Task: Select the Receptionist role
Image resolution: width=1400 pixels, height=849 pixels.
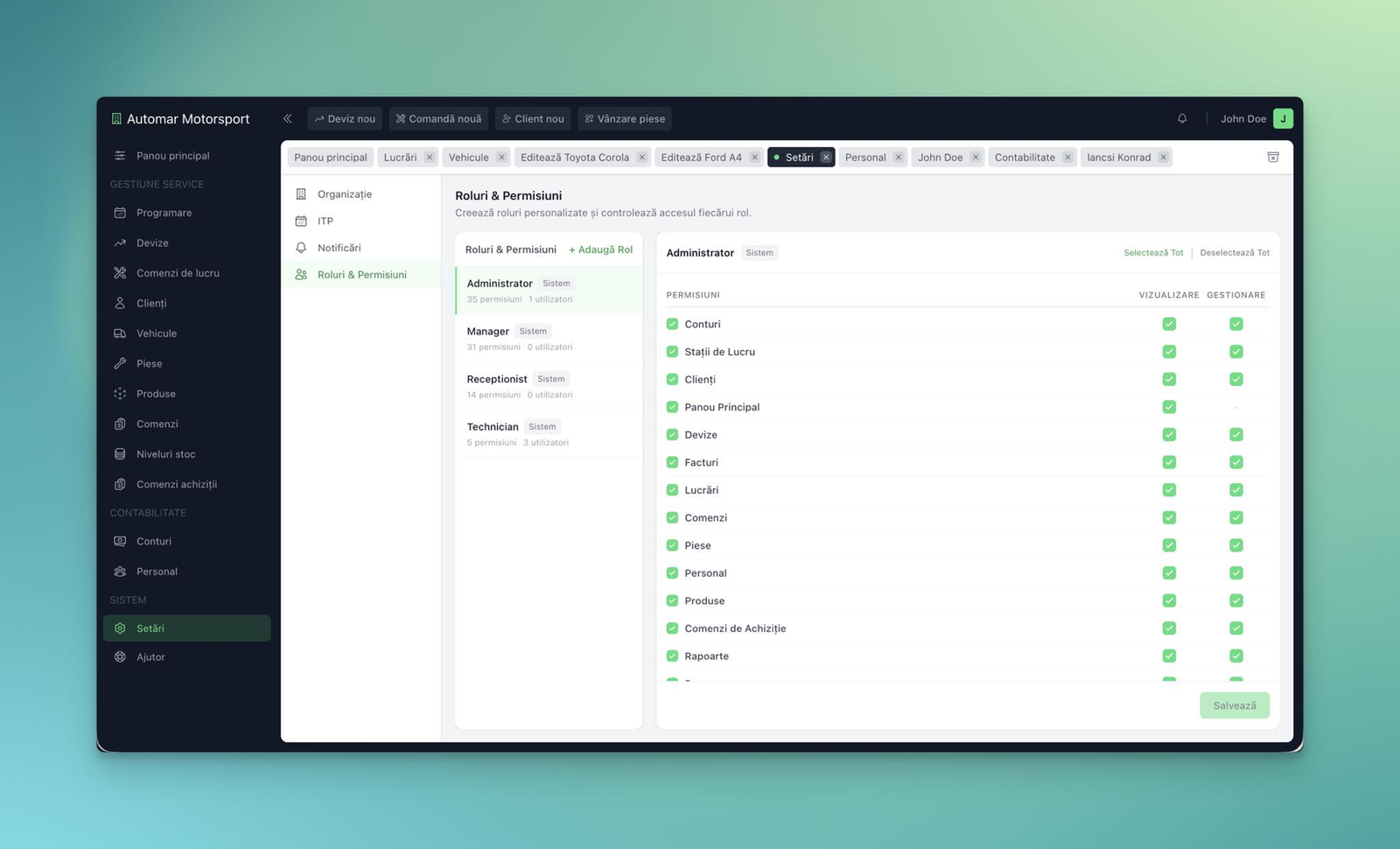Action: 549,386
